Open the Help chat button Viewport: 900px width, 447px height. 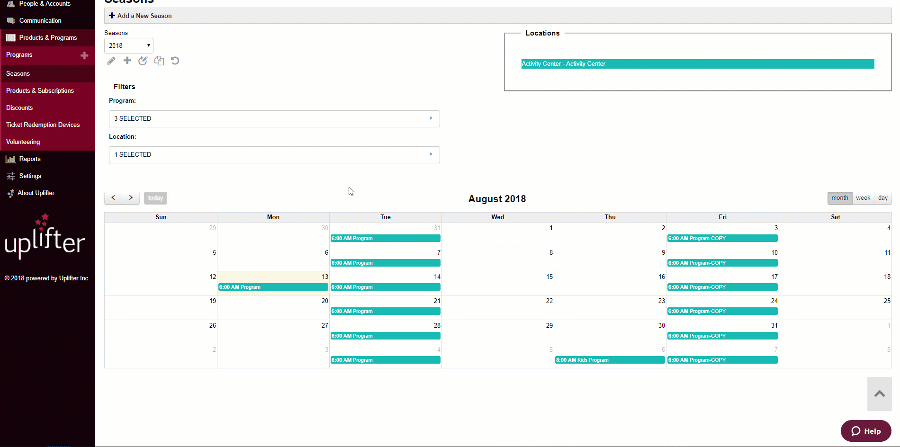pyautogui.click(x=865, y=431)
